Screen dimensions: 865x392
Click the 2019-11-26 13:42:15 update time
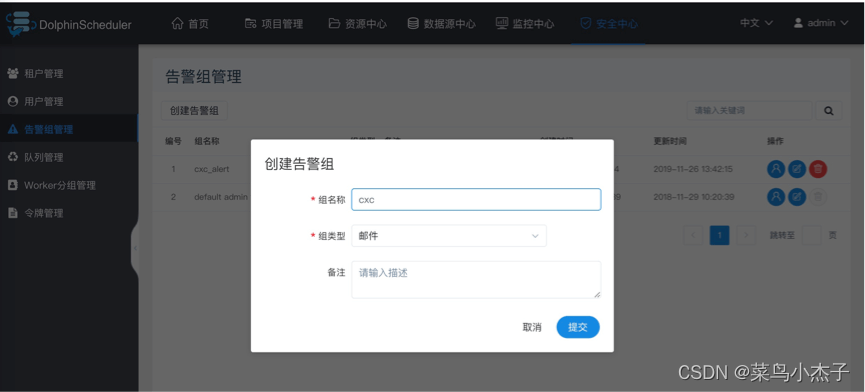[x=693, y=169]
